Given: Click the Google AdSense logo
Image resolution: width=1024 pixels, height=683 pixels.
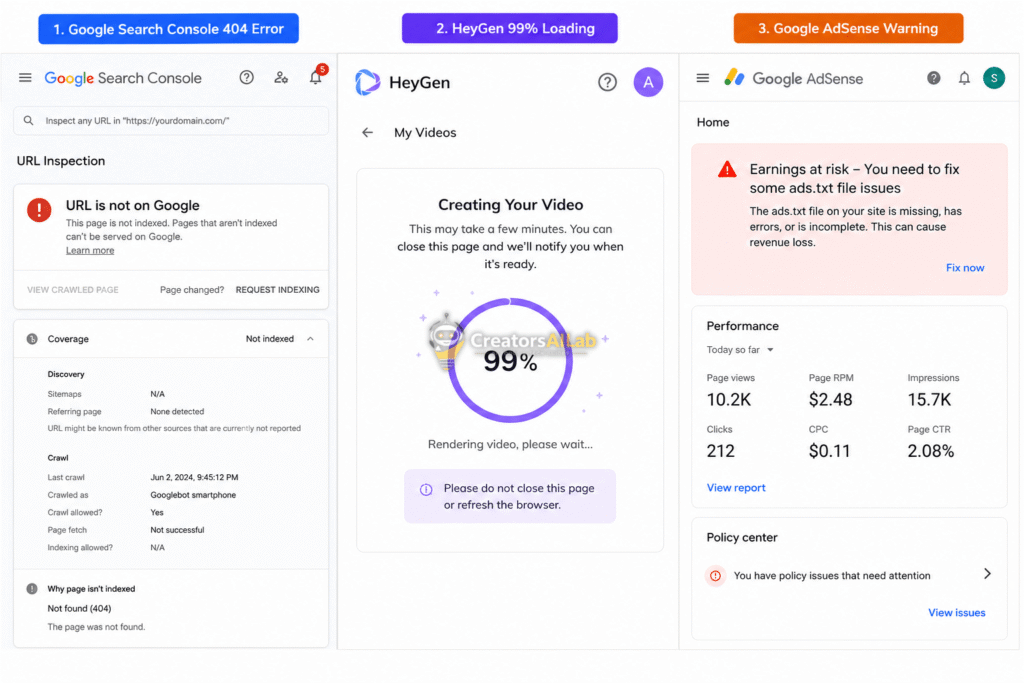Looking at the screenshot, I should click(x=793, y=78).
